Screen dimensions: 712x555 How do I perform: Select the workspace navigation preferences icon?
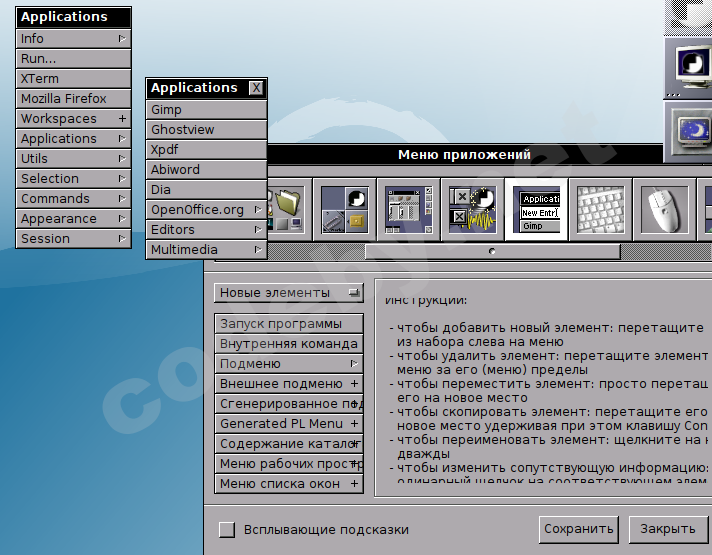(409, 209)
